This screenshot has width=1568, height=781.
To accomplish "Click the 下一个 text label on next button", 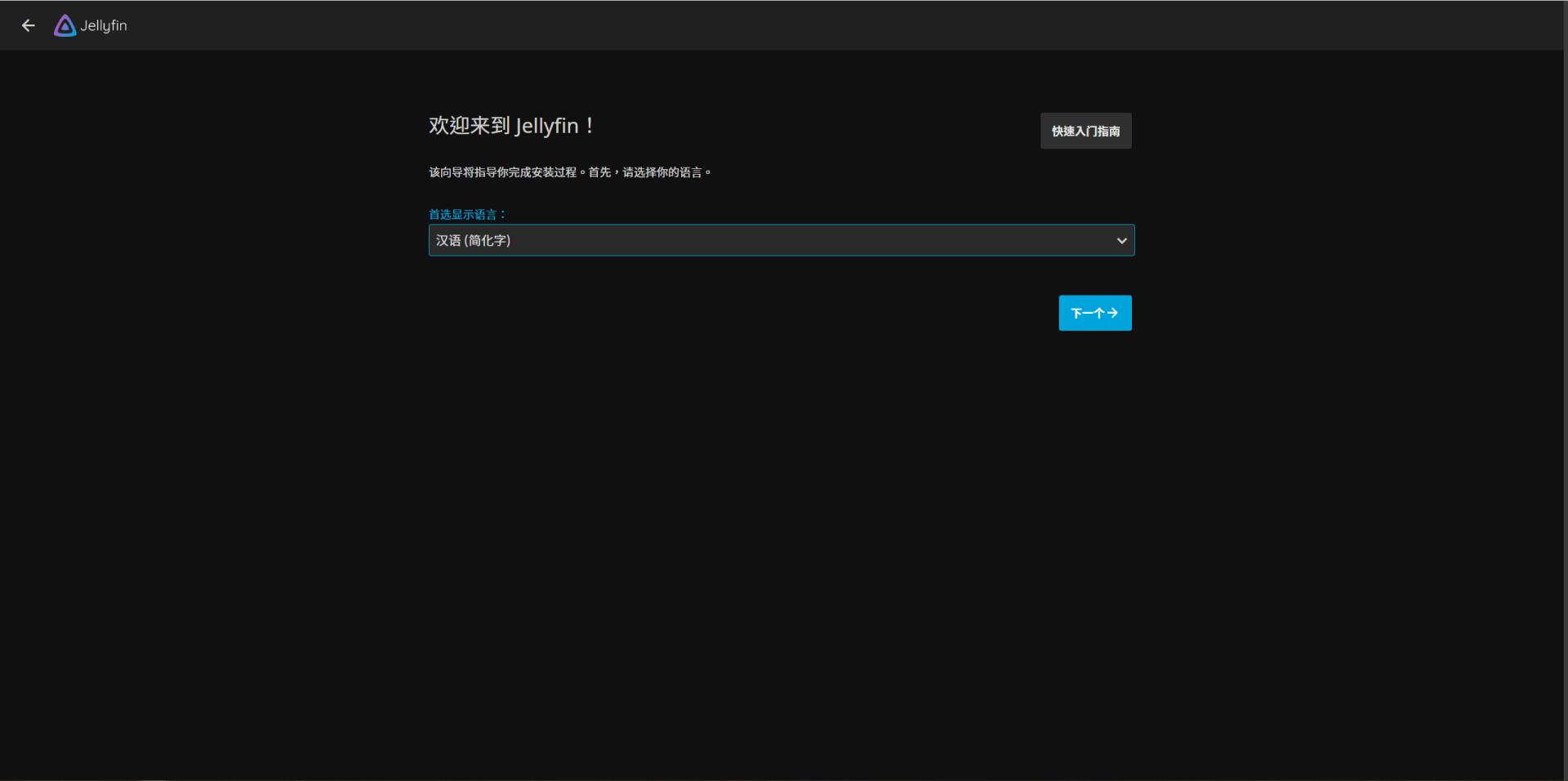I will (1087, 313).
